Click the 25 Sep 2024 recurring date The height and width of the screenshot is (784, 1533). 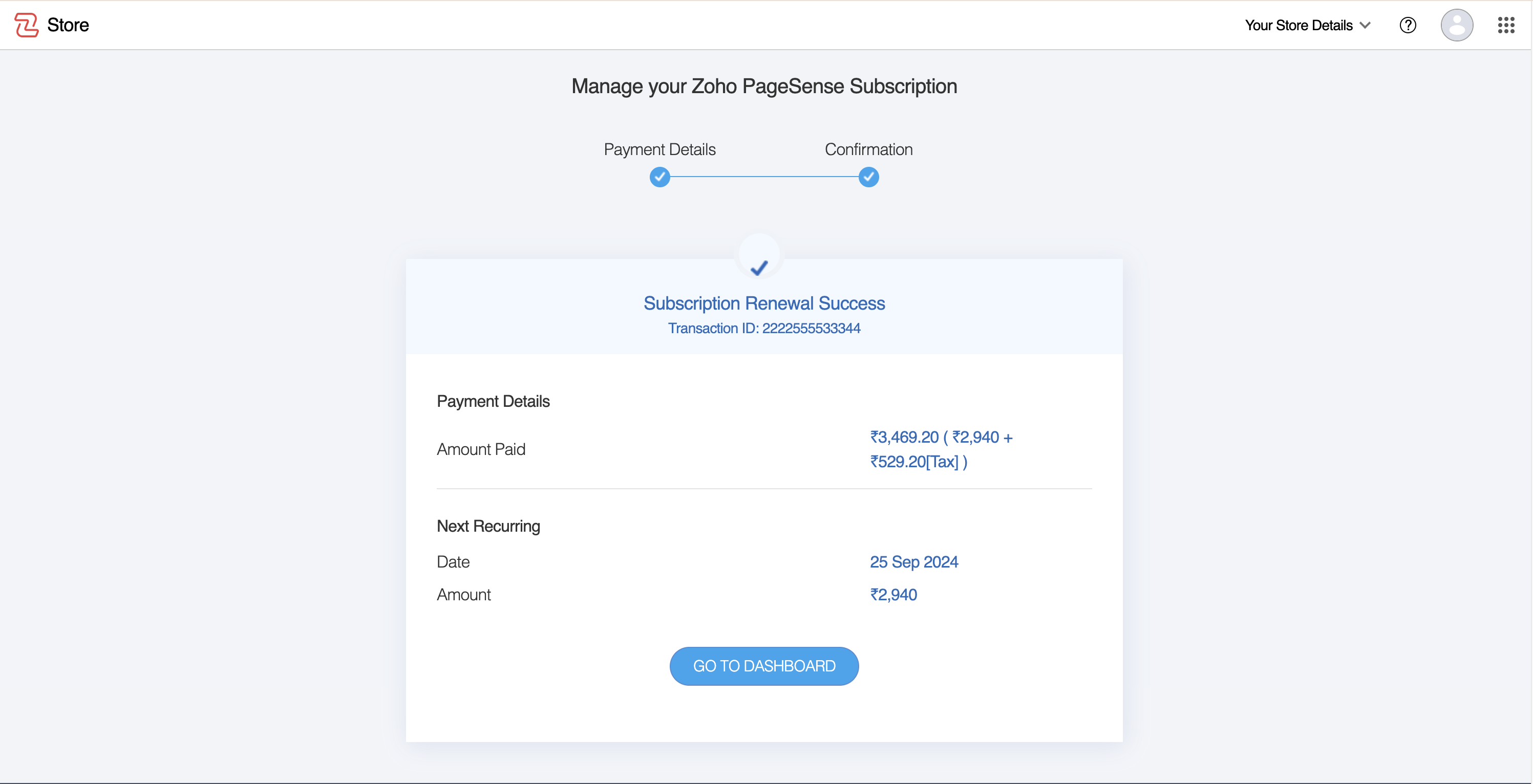pyautogui.click(x=913, y=562)
